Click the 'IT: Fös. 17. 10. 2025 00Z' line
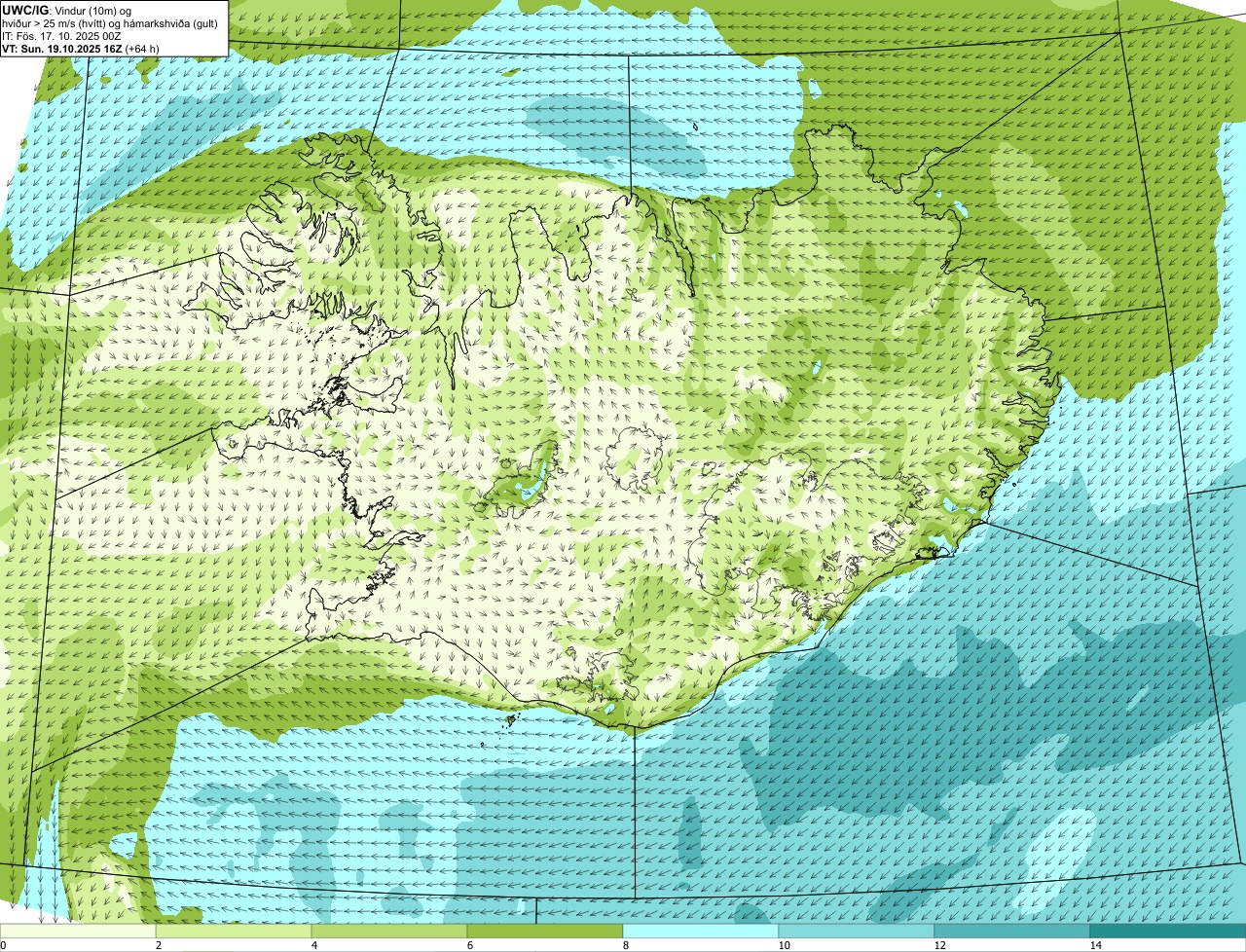Viewport: 1246px width, 952px height. [62, 36]
